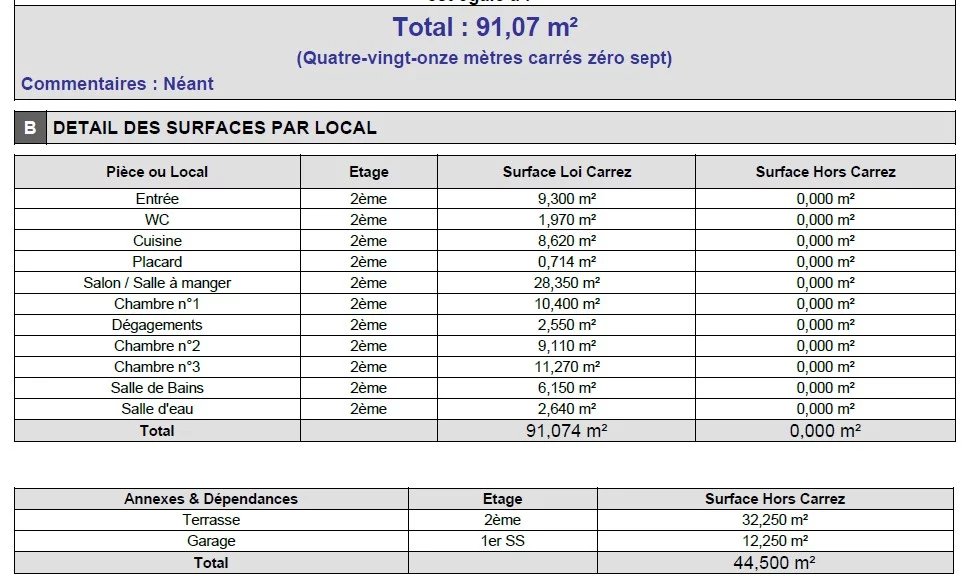Select the "Chambre n°1" row label

157,304
